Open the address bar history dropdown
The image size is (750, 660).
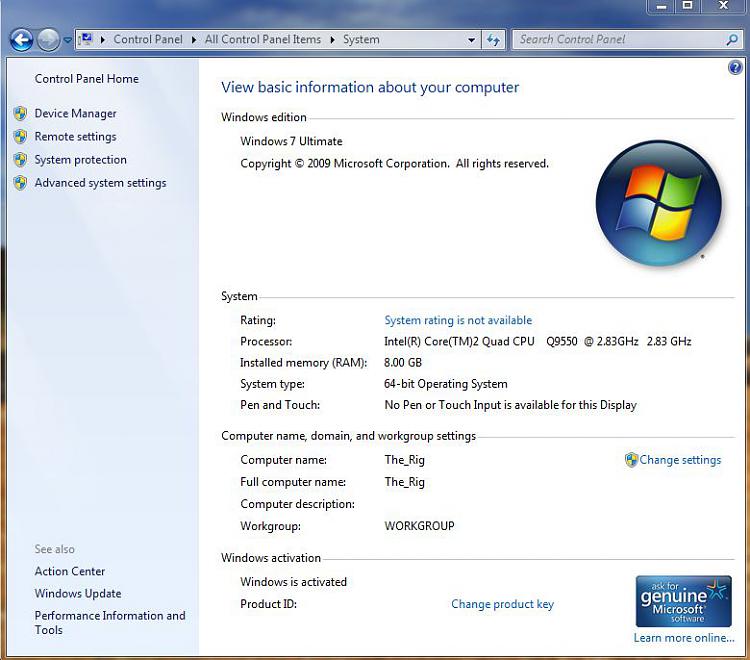472,40
